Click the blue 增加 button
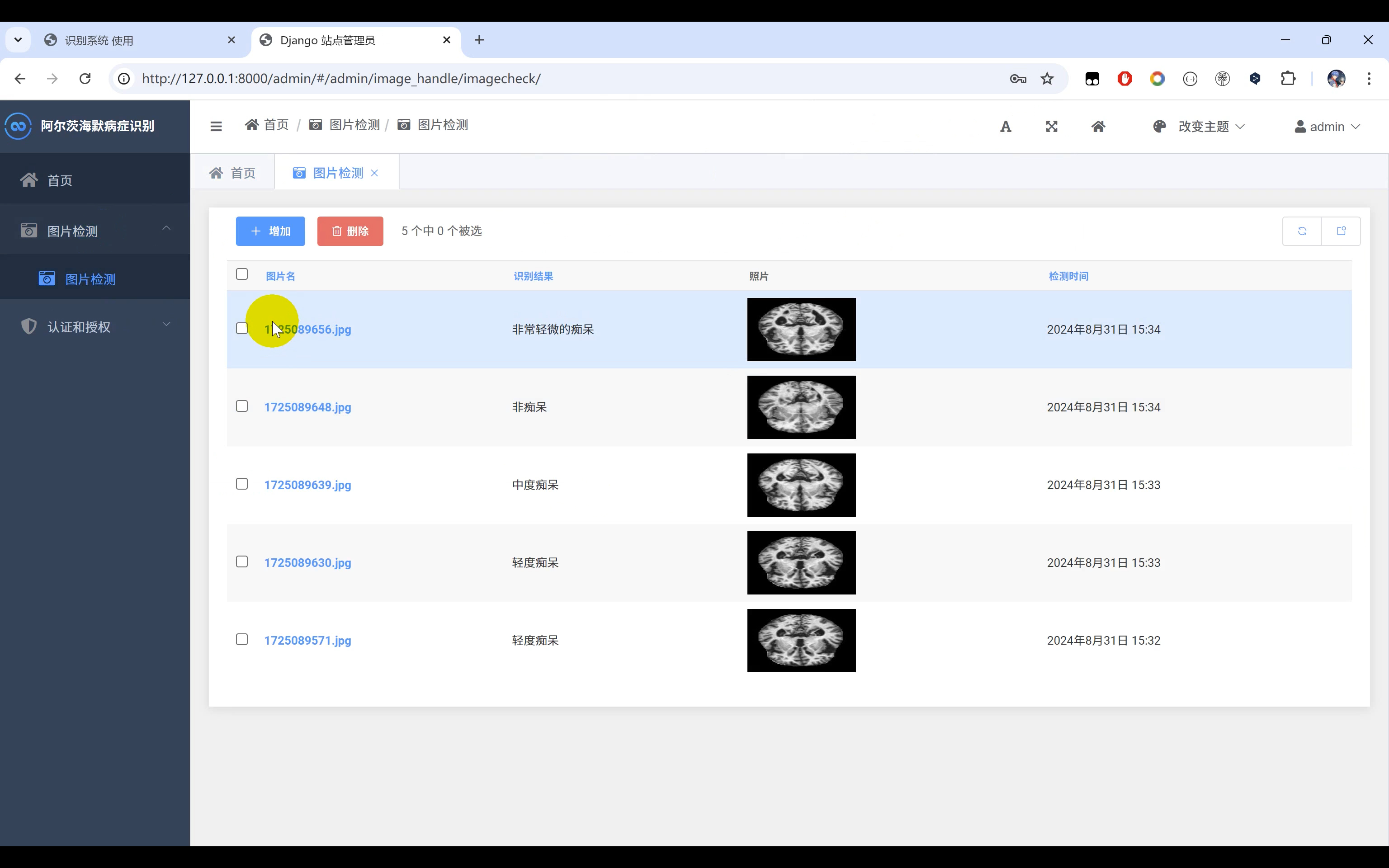The image size is (1389, 868). tap(270, 231)
